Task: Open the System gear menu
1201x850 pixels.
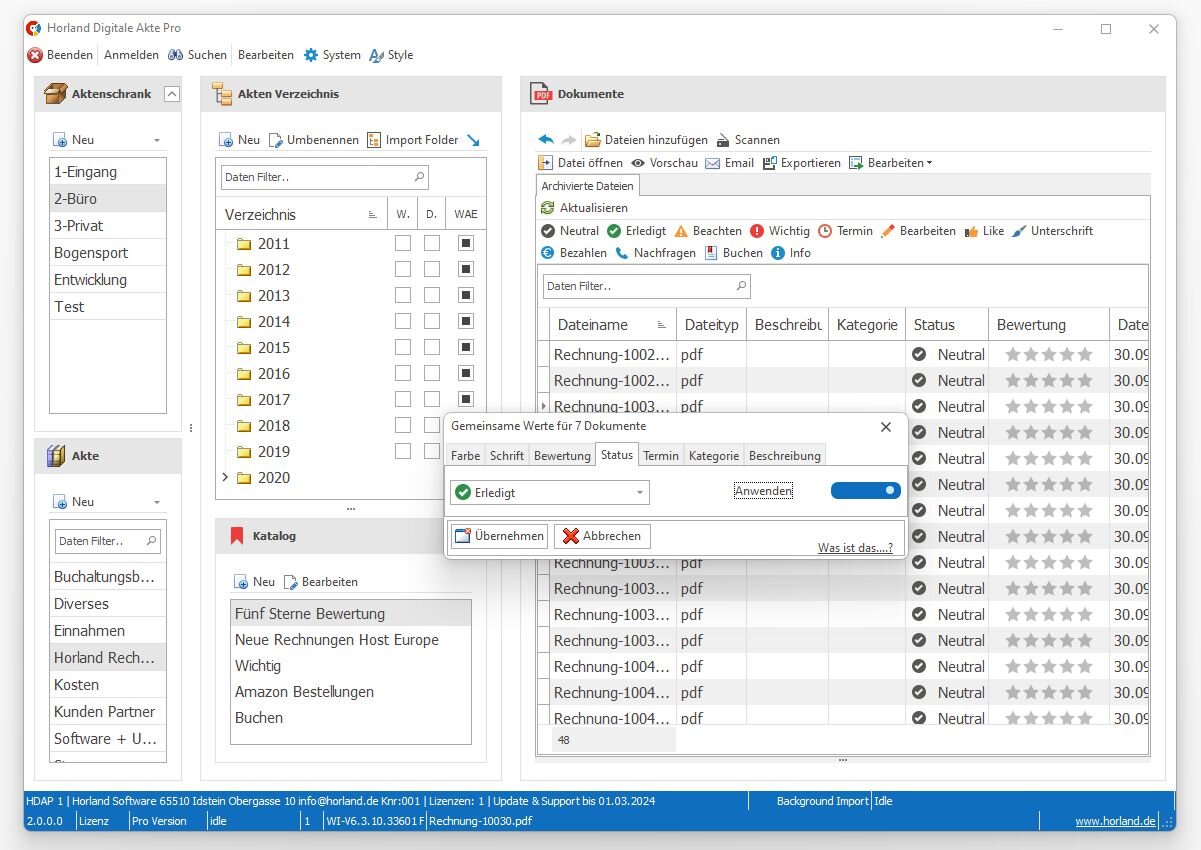Action: click(332, 55)
